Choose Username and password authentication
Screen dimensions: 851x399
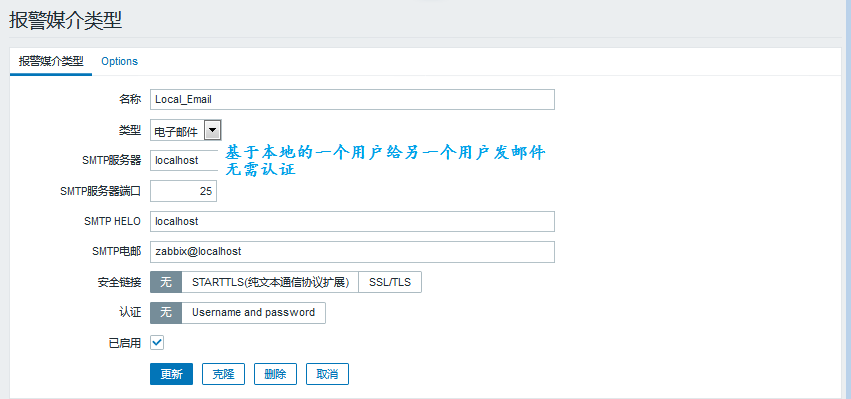click(x=253, y=313)
